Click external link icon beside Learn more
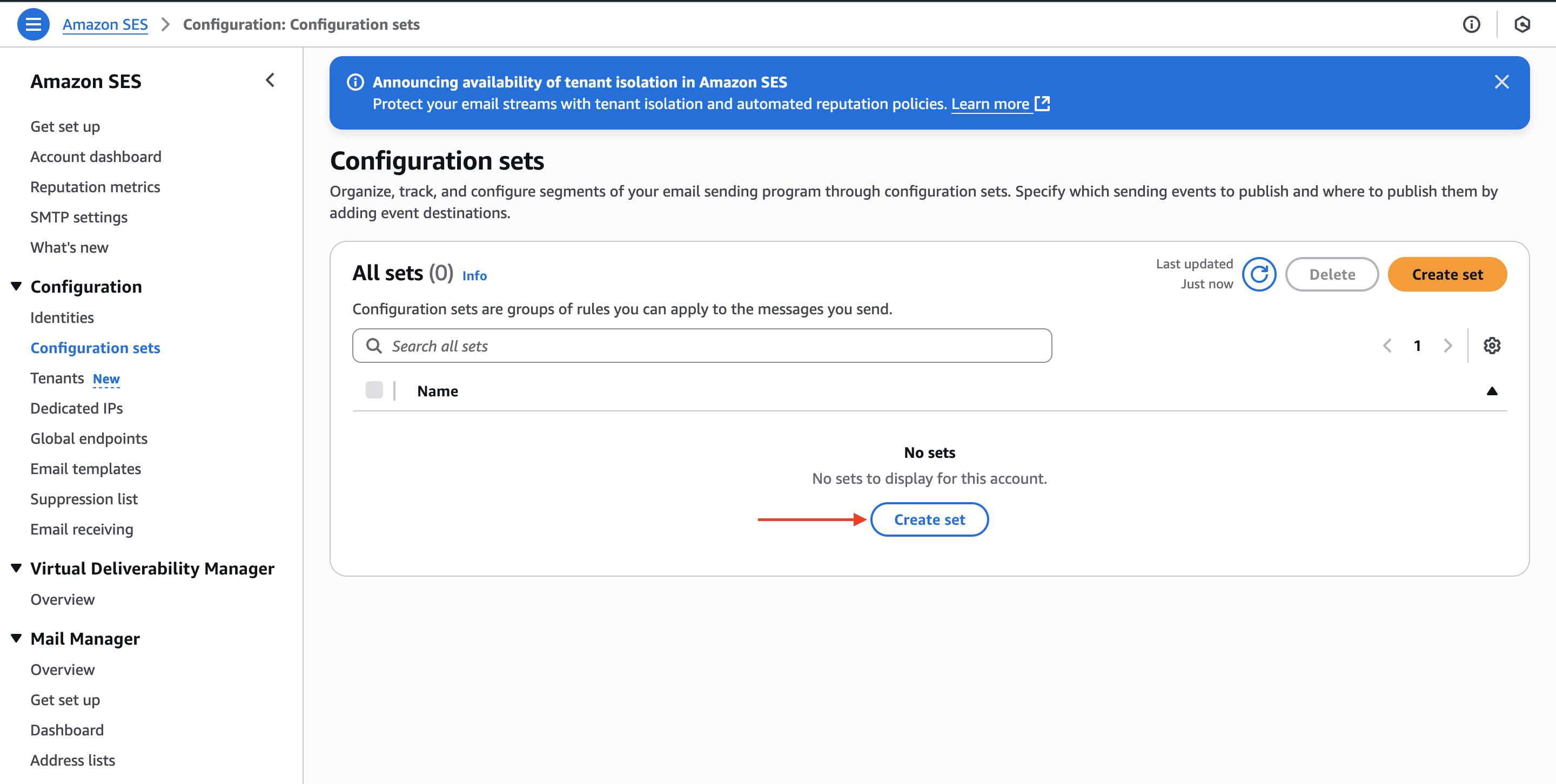Screen dimensions: 1556x784 (x=1042, y=104)
